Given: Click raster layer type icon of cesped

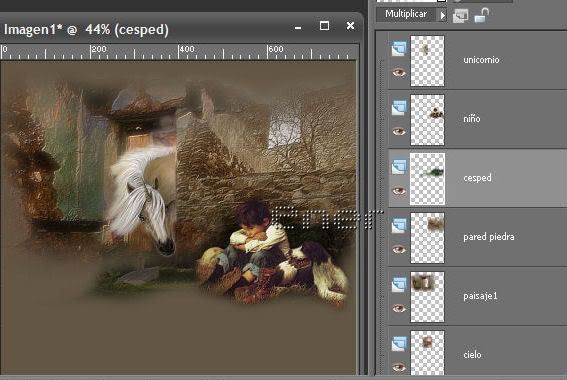Looking at the screenshot, I should pyautogui.click(x=399, y=167).
